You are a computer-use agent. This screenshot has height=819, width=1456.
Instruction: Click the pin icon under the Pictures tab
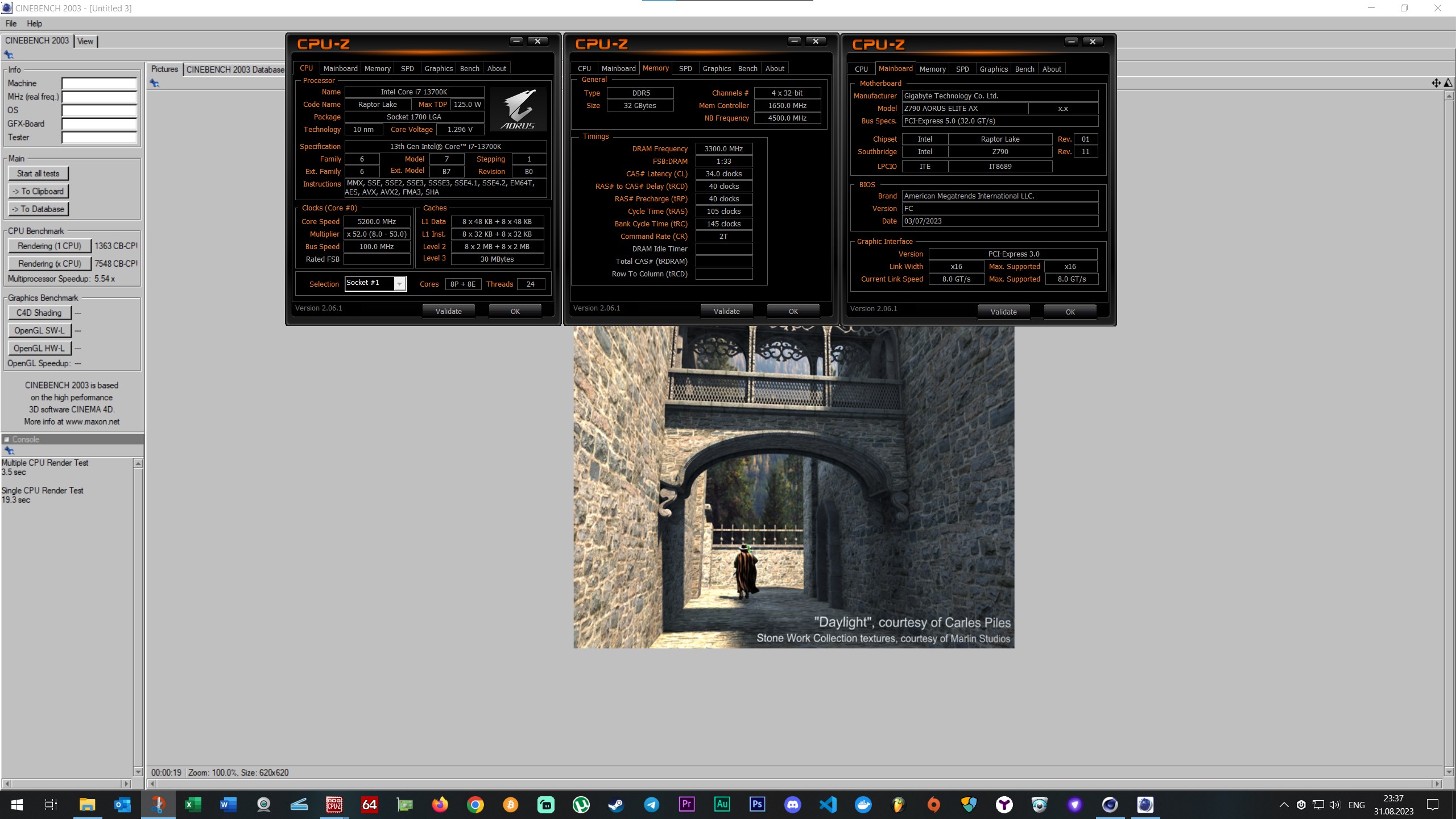click(x=154, y=84)
